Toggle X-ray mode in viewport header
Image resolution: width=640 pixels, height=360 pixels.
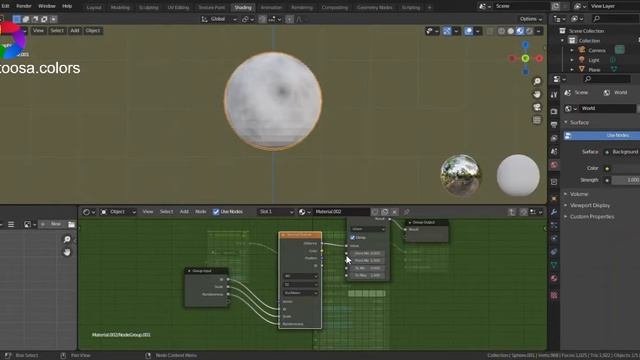click(x=490, y=31)
